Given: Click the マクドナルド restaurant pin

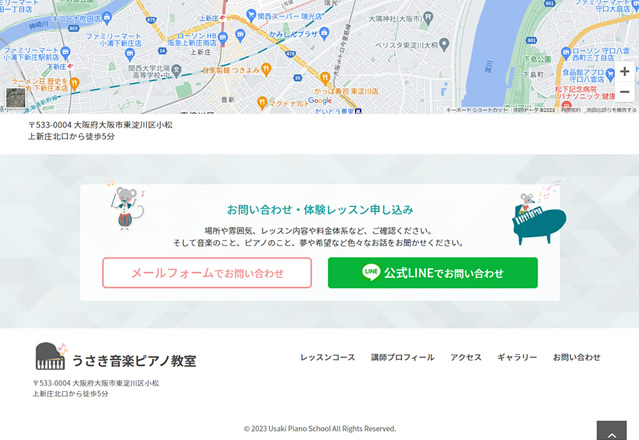Looking at the screenshot, I should (x=262, y=103).
